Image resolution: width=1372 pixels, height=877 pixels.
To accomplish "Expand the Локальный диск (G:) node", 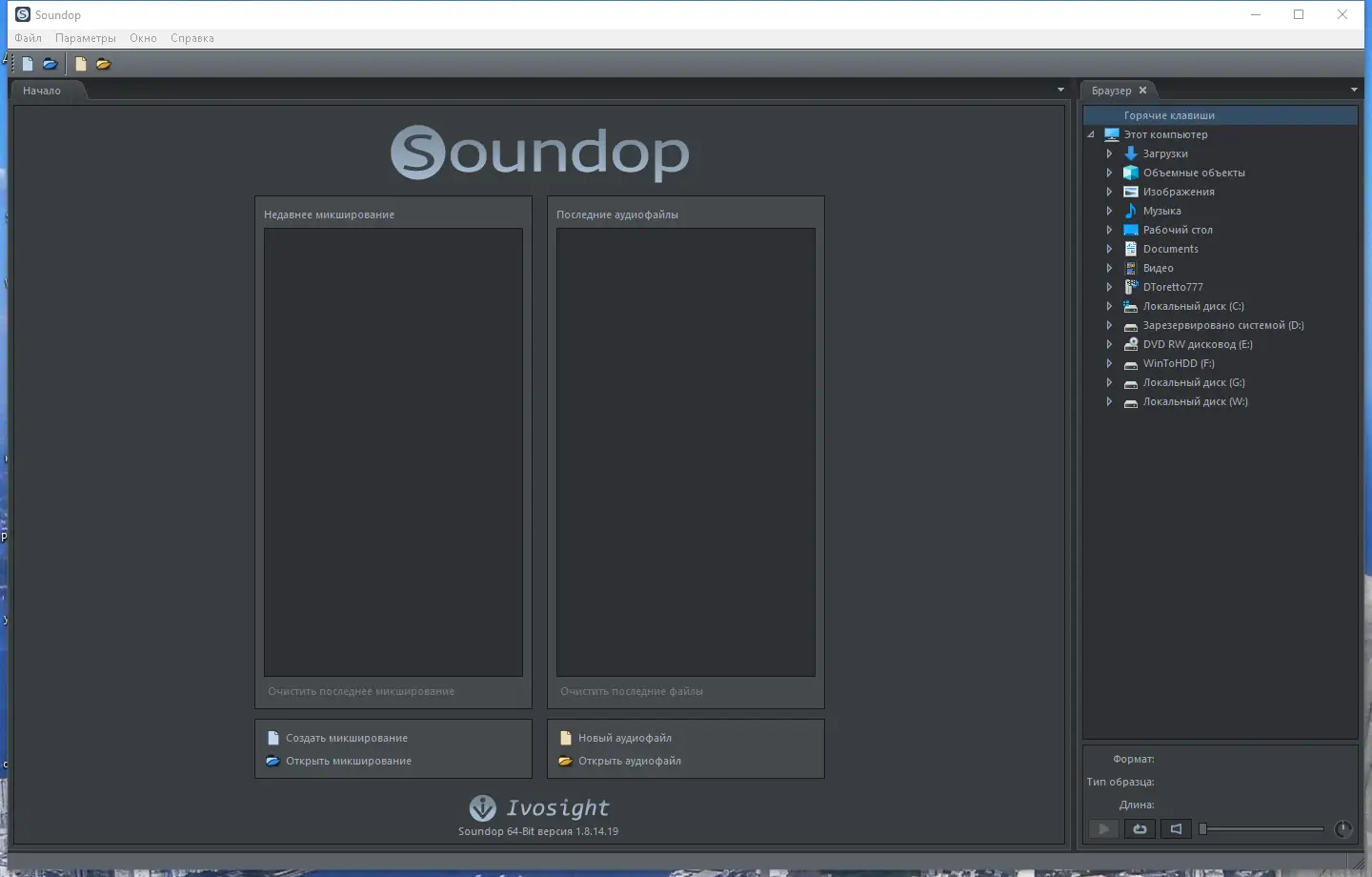I will (x=1109, y=382).
